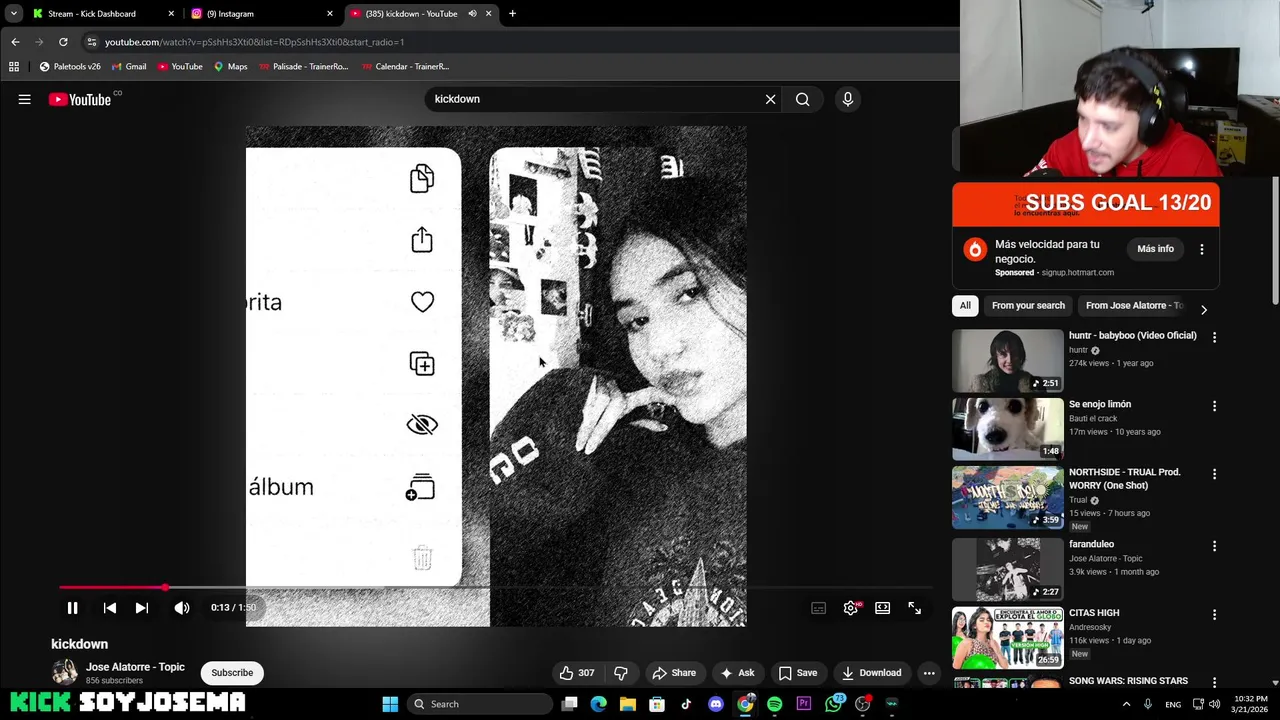This screenshot has width=1280, height=720.
Task: Open options for Se enojo limón
Action: 1214,407
